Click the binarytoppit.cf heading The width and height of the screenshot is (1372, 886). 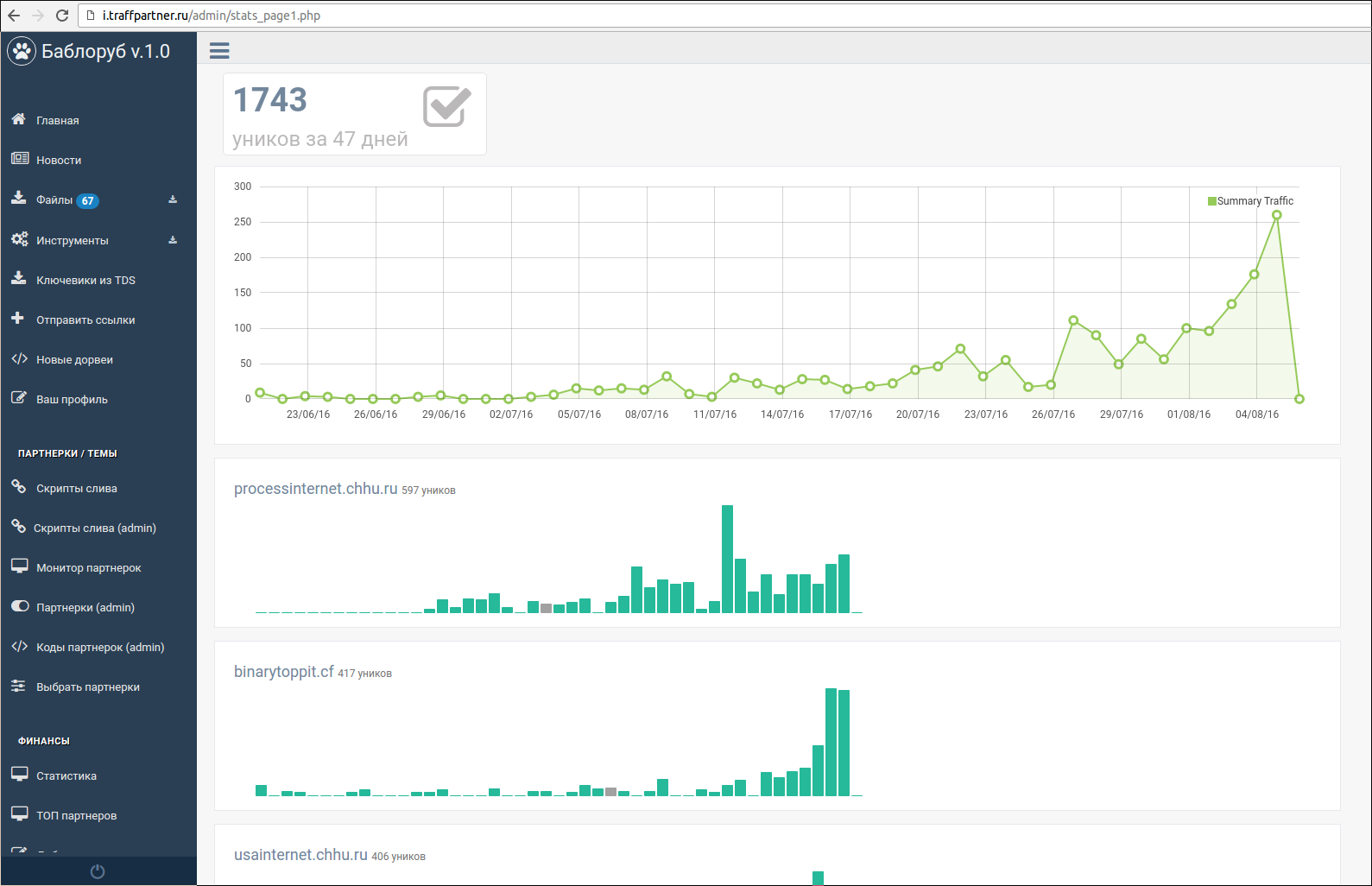tap(283, 672)
